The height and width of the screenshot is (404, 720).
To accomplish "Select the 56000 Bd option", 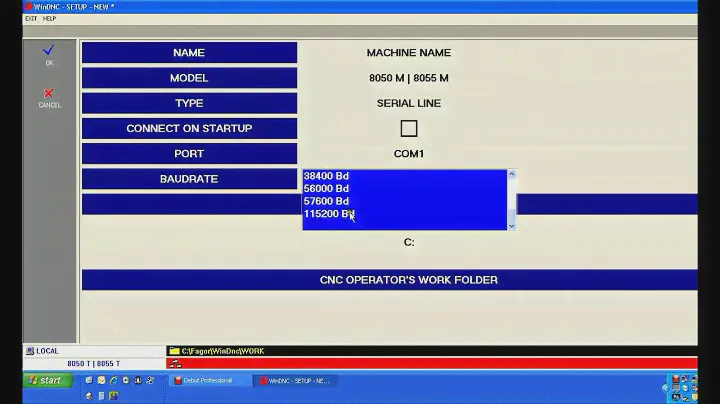I will pos(326,188).
